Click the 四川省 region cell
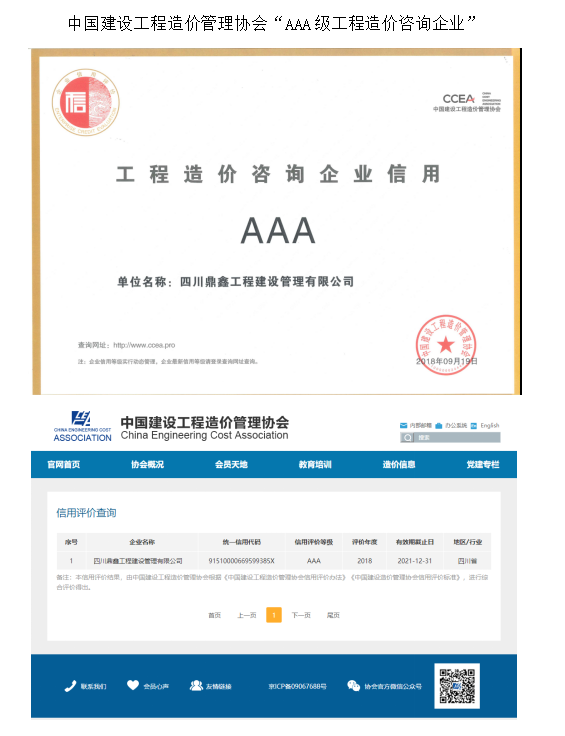 tap(467, 560)
